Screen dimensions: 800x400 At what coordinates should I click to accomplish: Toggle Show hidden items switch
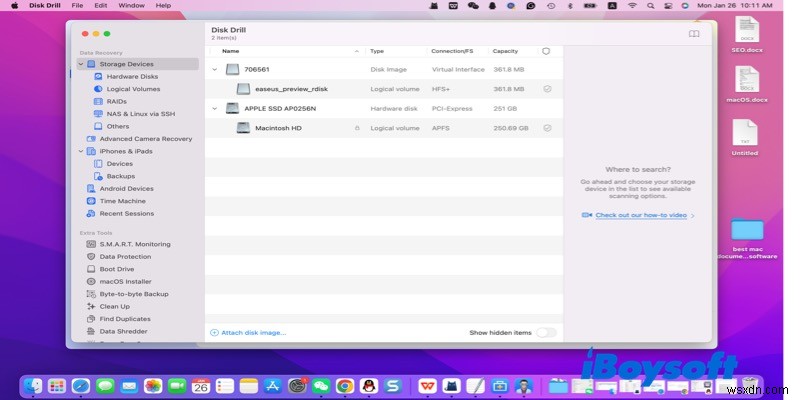(546, 333)
